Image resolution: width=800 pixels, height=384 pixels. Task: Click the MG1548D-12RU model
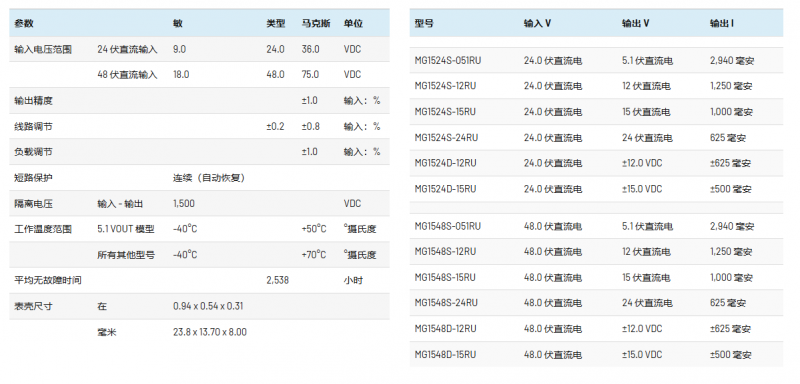(x=445, y=328)
